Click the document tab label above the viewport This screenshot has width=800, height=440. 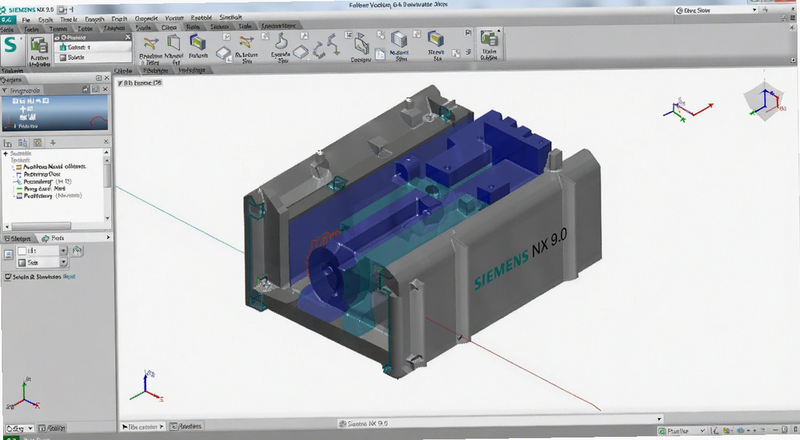[139, 83]
